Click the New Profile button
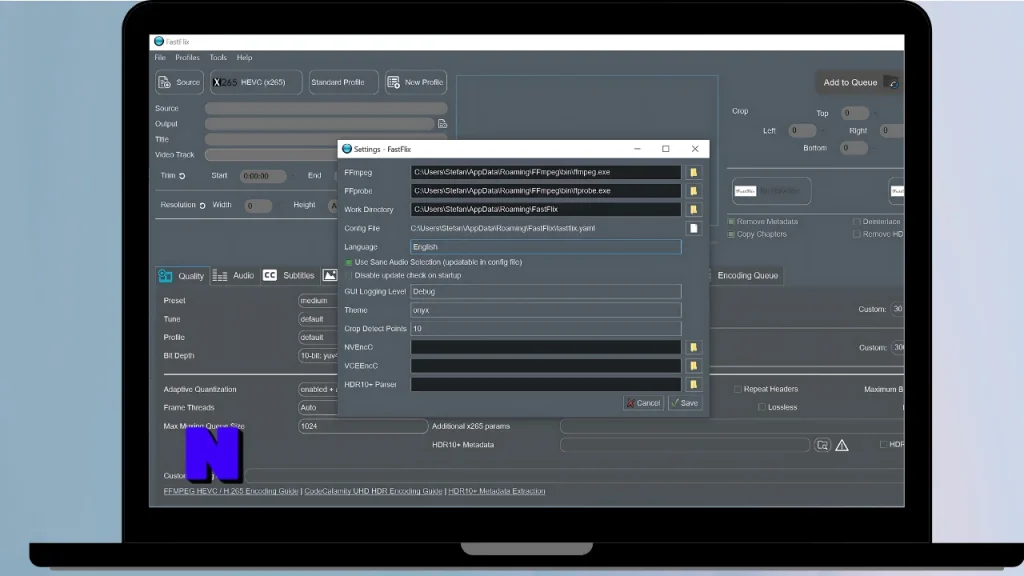Image resolution: width=1024 pixels, height=576 pixels. [x=416, y=82]
